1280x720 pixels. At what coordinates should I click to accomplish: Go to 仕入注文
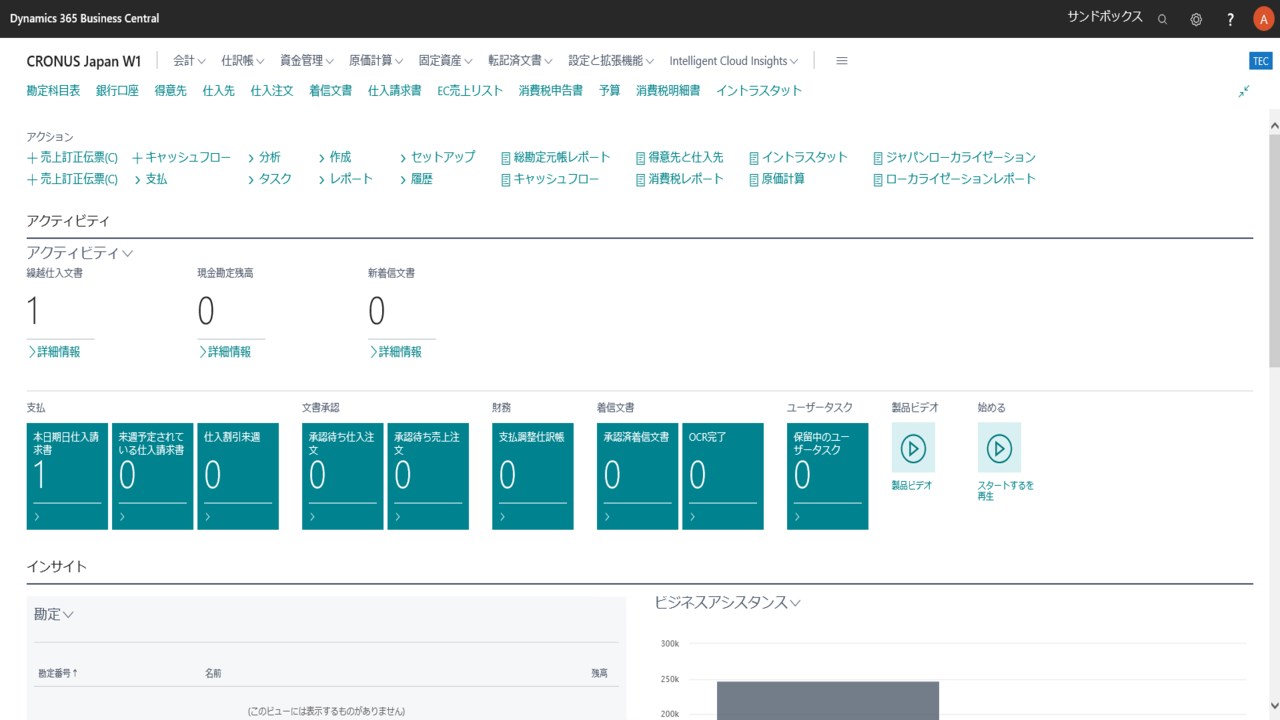pos(272,90)
